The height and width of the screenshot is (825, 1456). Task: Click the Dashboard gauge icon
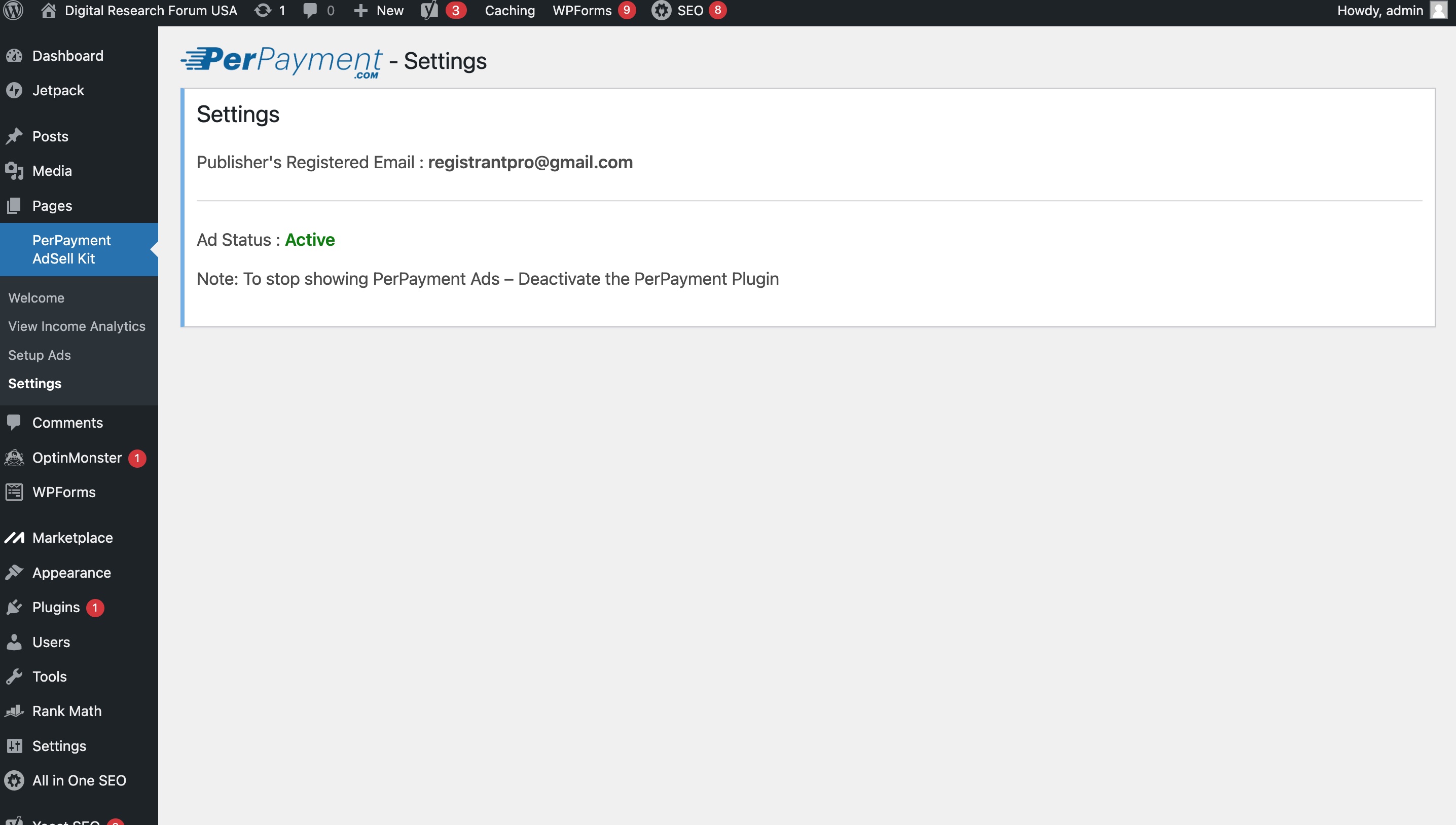pos(14,56)
